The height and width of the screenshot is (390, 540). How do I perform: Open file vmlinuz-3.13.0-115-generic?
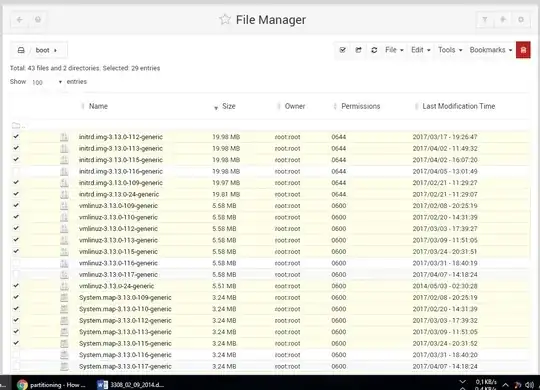pyautogui.click(x=118, y=252)
